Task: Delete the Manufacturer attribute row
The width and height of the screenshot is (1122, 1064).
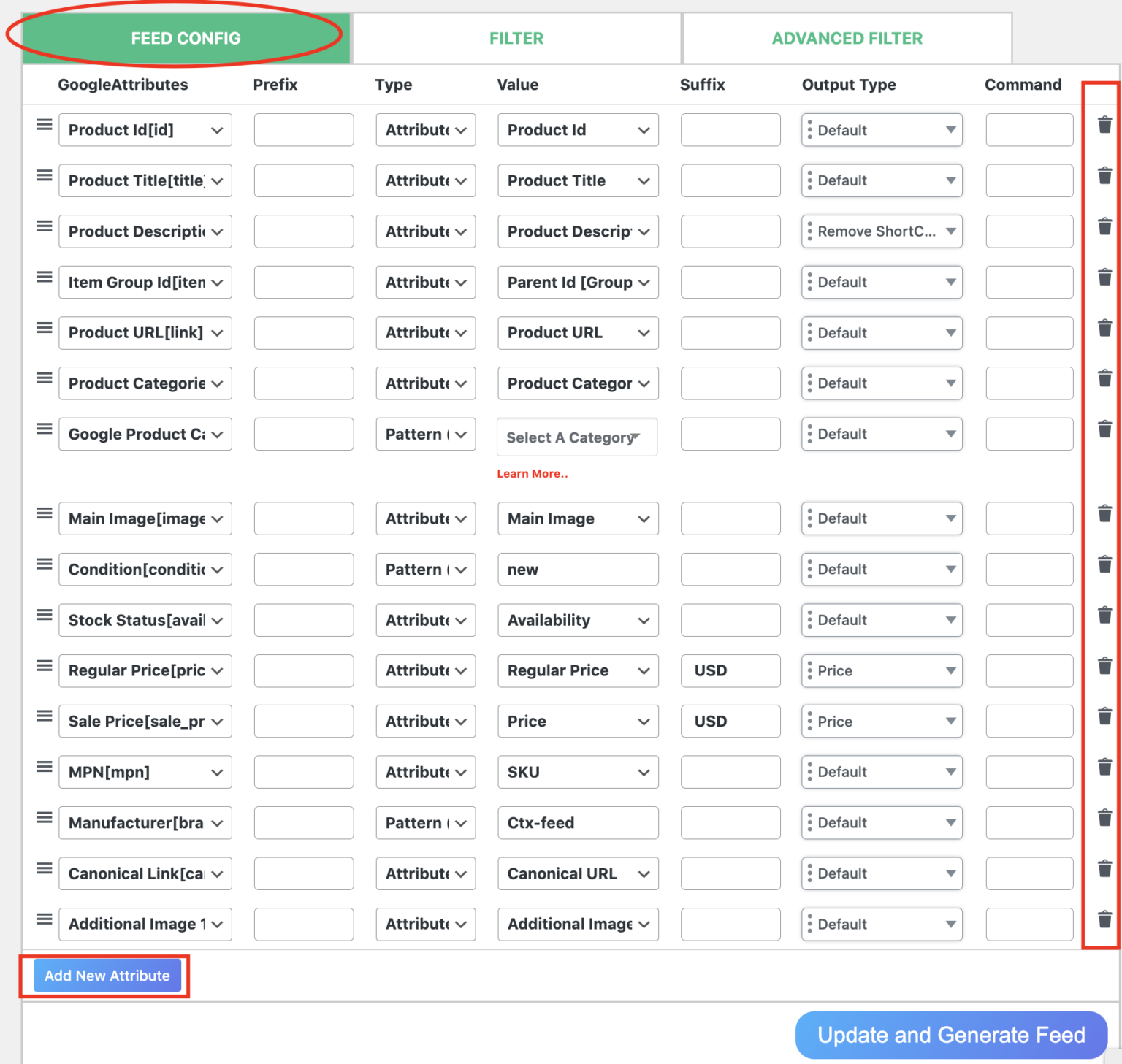Action: point(1104,818)
